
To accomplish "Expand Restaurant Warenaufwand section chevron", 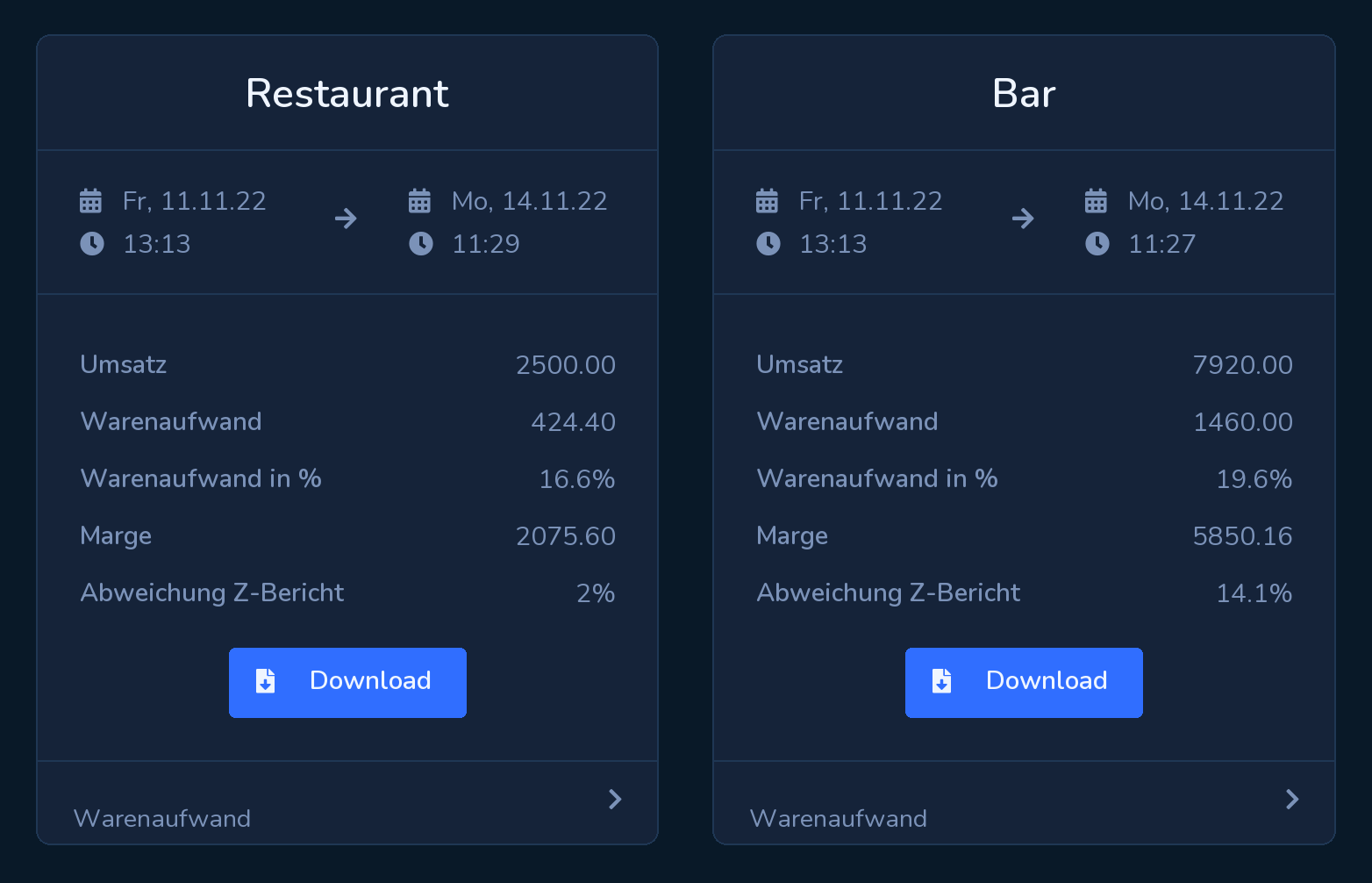I will tap(615, 799).
